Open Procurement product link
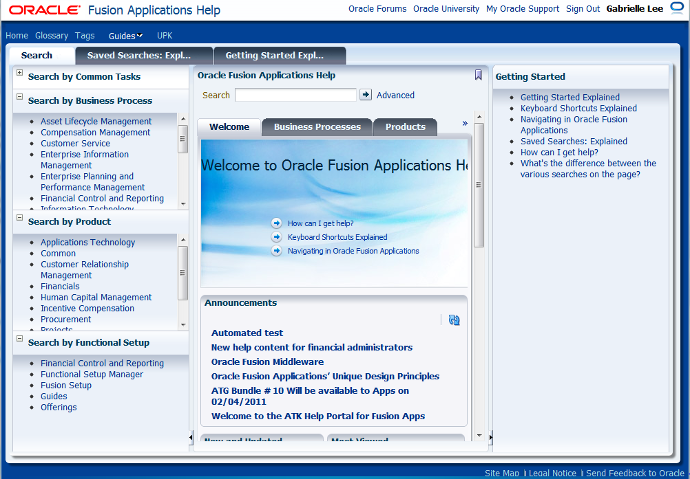The image size is (690, 479). (66, 319)
